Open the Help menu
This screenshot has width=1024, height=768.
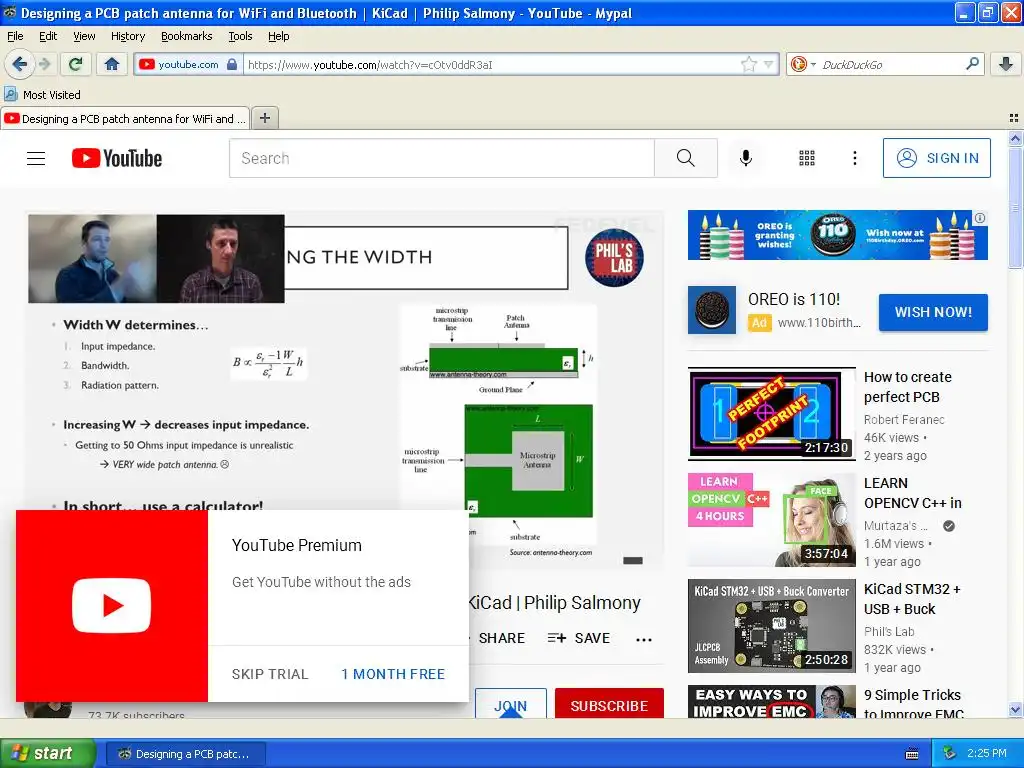point(278,36)
